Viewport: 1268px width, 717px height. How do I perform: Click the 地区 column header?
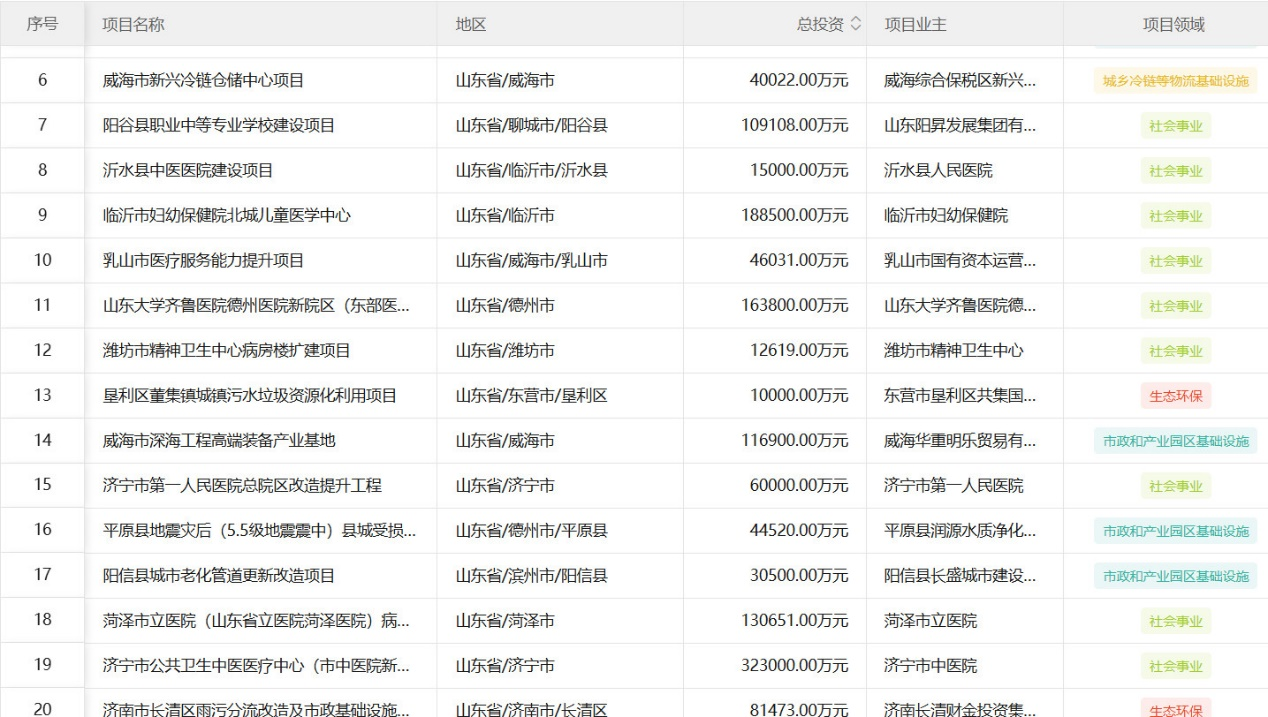pyautogui.click(x=470, y=25)
